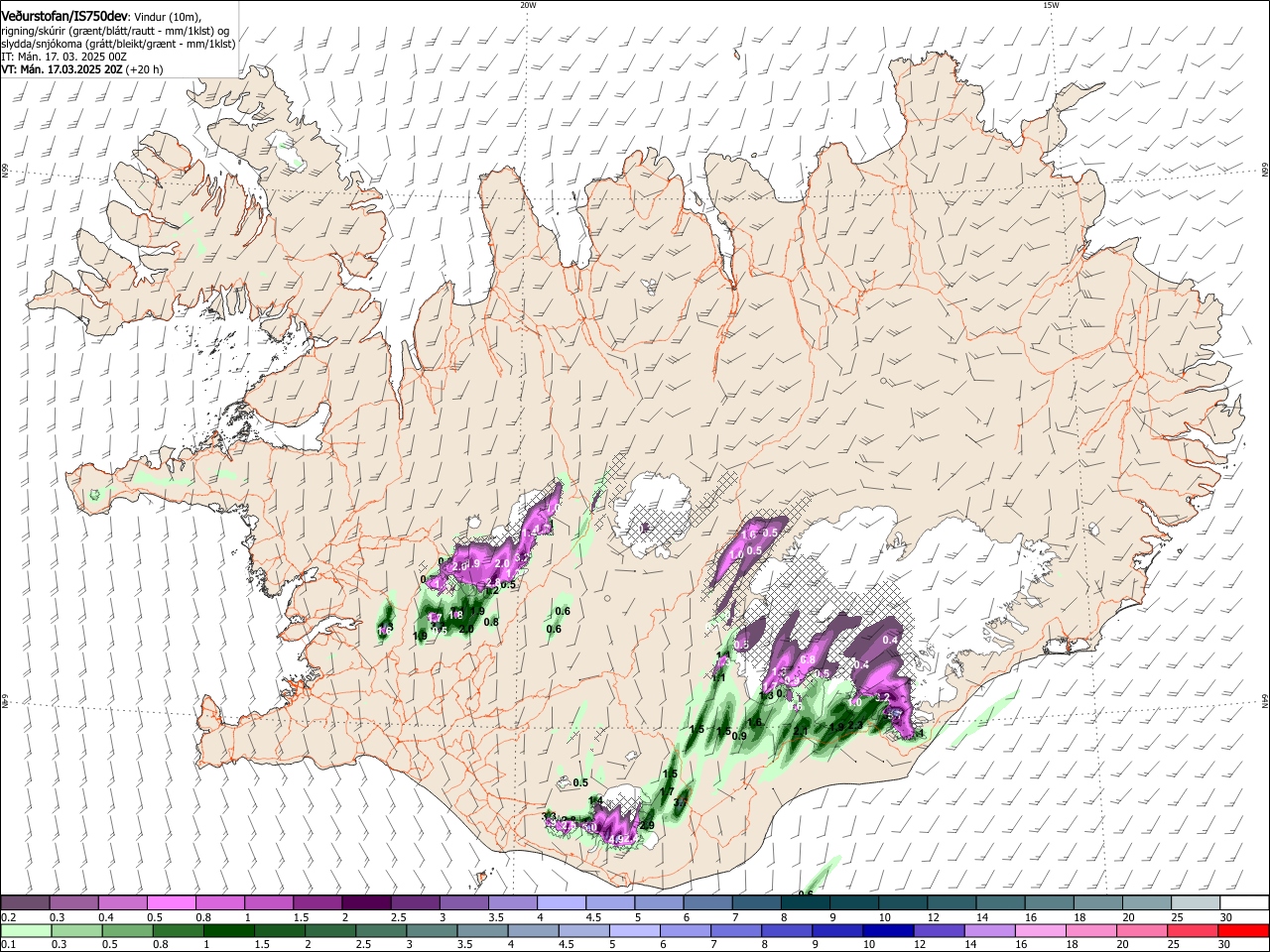The image size is (1270, 952).
Task: Click the IT: Mán. 17. 03. 2025 00Z line
Action: (x=63, y=57)
